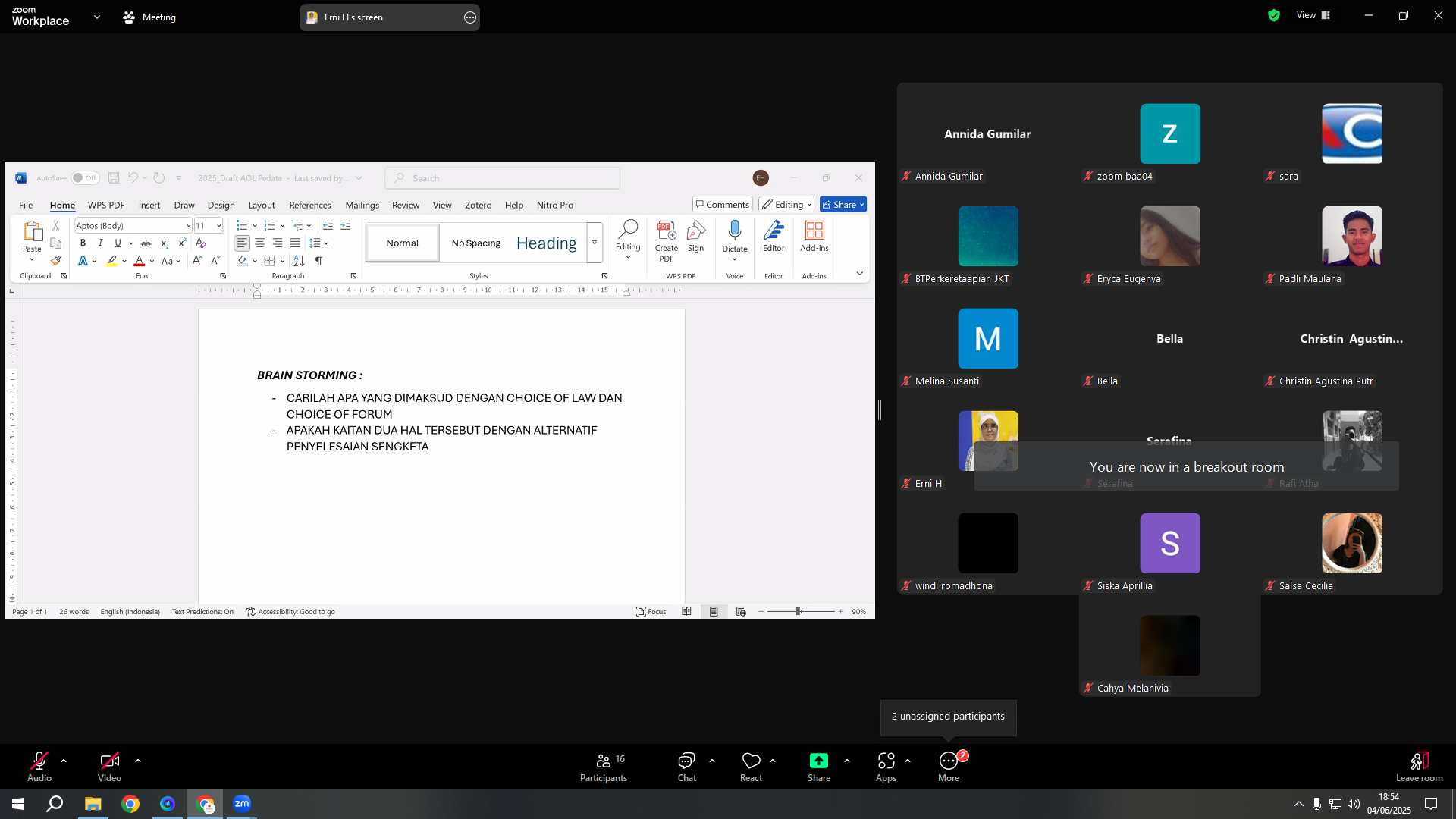Adjust the Word zoom slider
Image resolution: width=1456 pixels, height=819 pixels.
799,611
